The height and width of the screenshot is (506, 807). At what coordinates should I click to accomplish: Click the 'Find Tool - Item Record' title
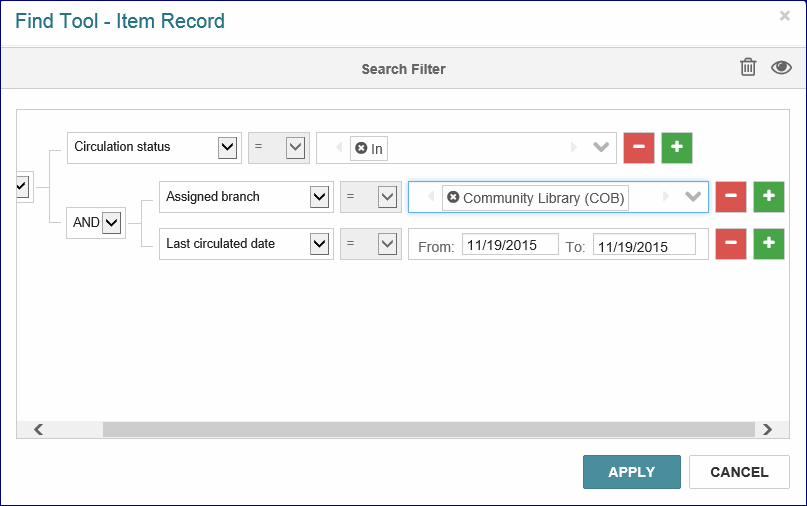click(x=120, y=21)
